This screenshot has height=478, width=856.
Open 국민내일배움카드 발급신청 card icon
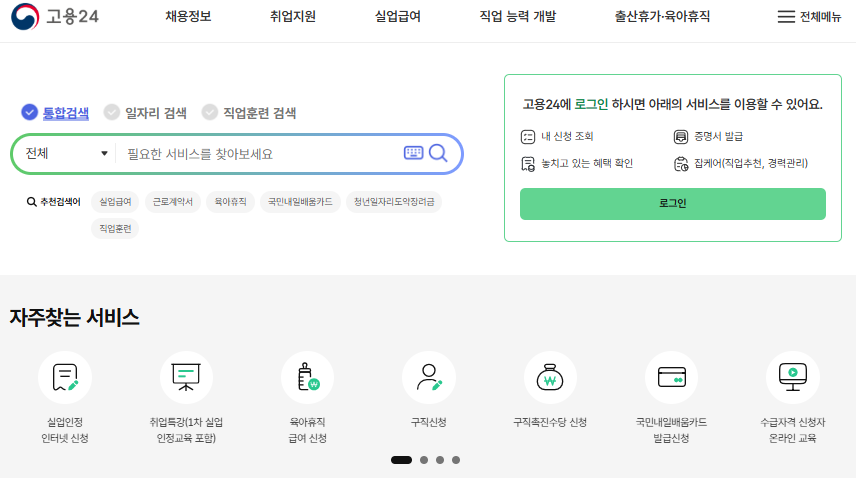(671, 378)
